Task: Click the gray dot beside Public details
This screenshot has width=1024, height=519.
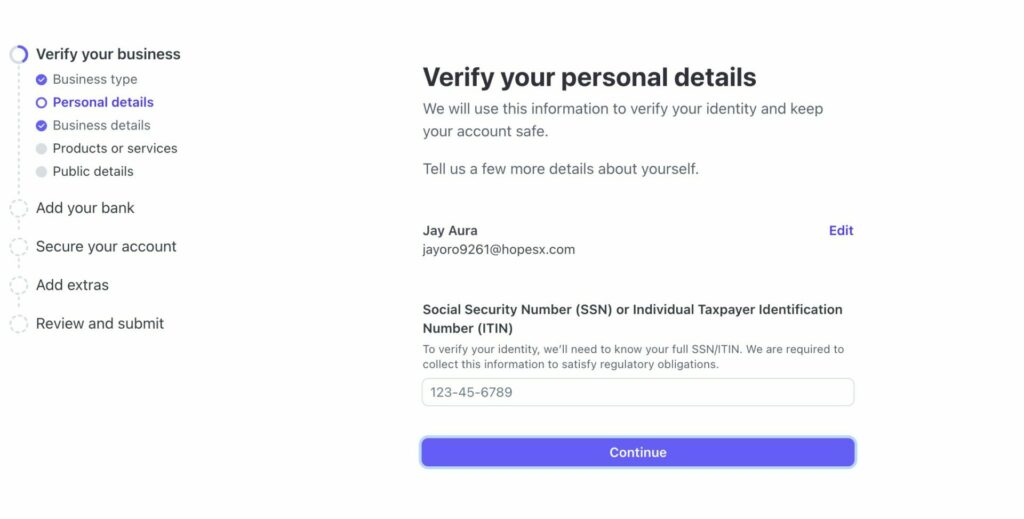Action: click(x=41, y=172)
